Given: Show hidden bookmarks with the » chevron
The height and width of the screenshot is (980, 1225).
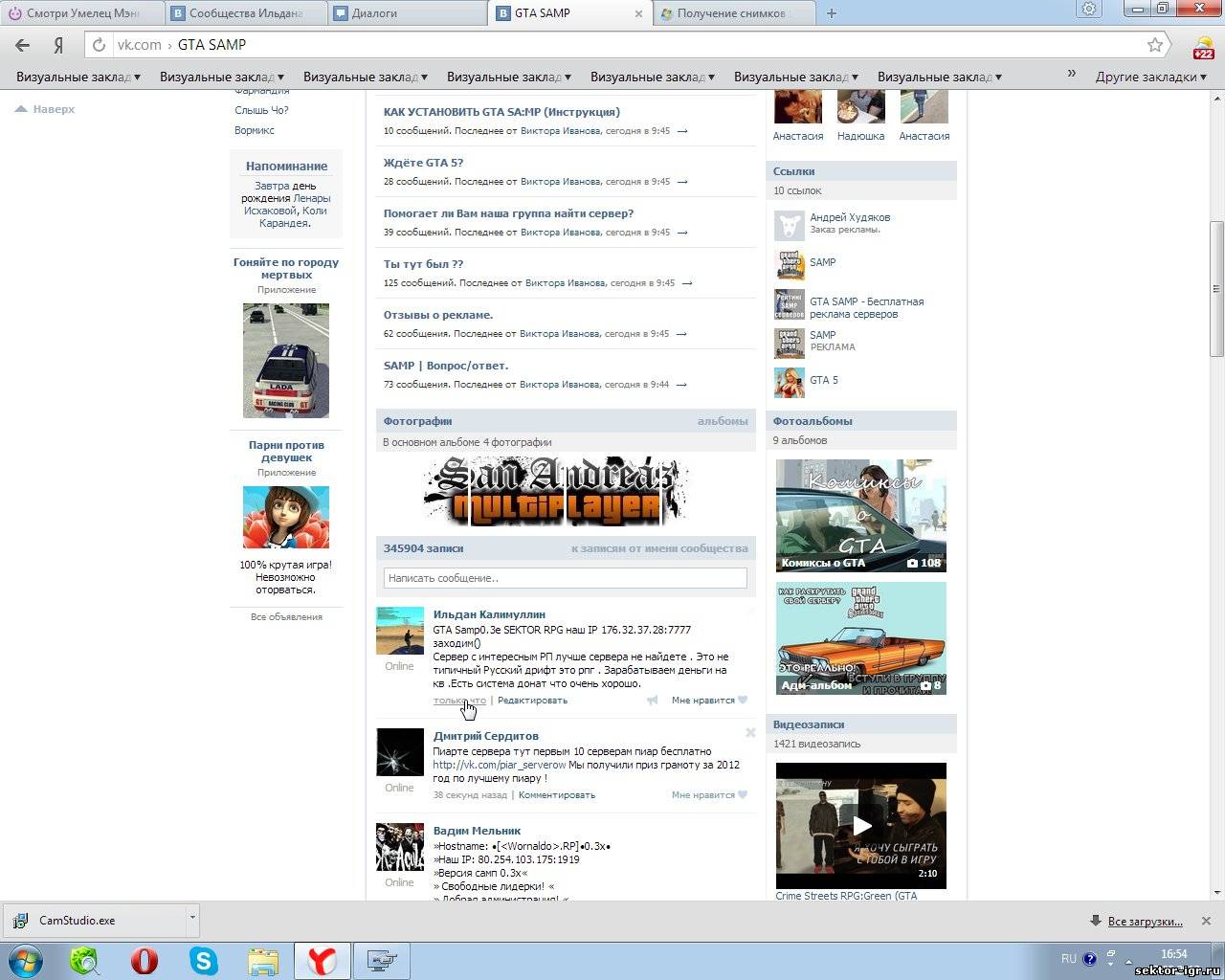Looking at the screenshot, I should pyautogui.click(x=1071, y=75).
